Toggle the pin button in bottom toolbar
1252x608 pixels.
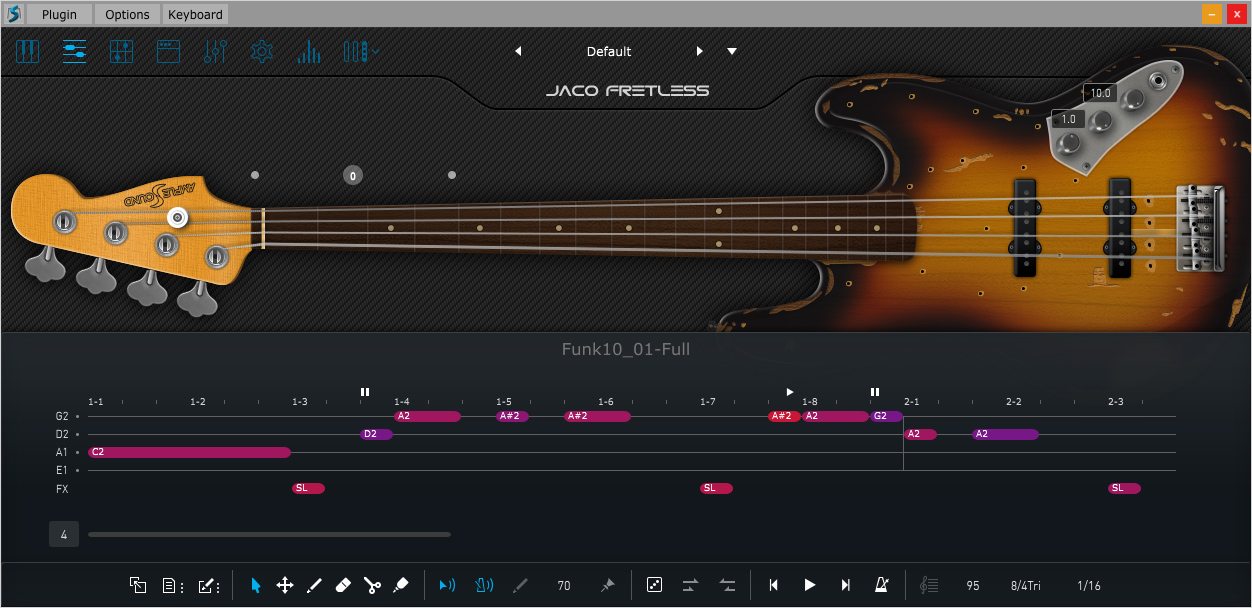pos(607,585)
